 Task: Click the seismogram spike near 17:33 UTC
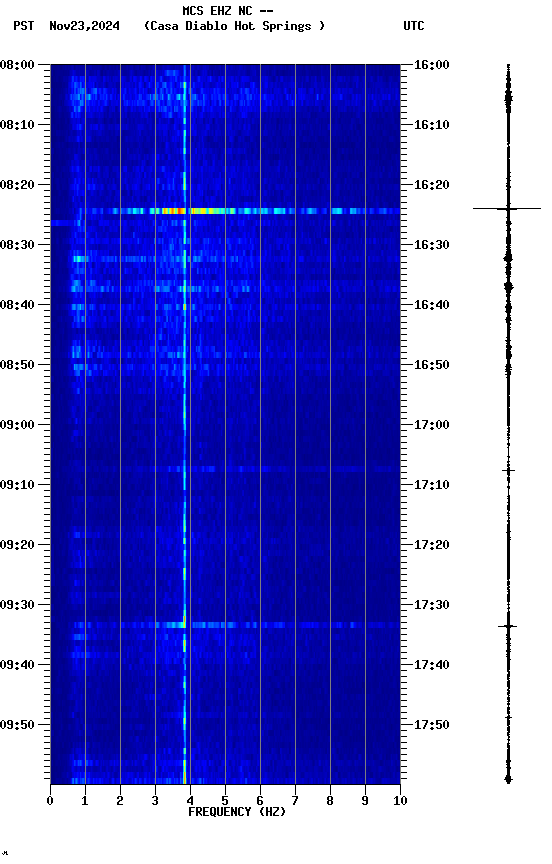(x=507, y=627)
